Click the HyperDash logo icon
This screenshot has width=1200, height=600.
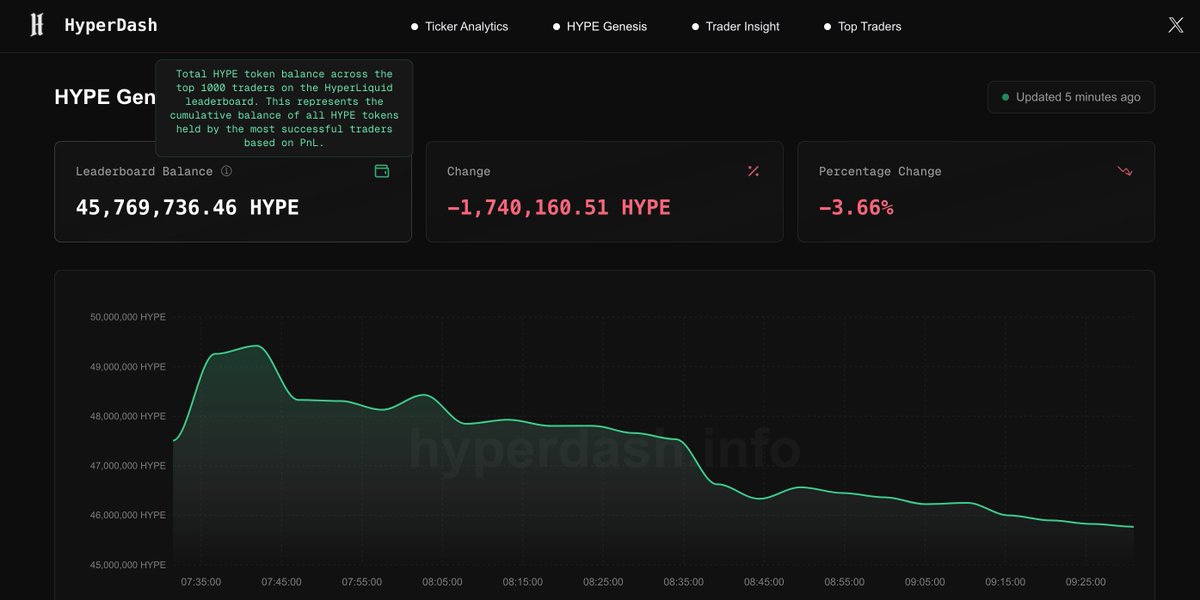pos(38,25)
